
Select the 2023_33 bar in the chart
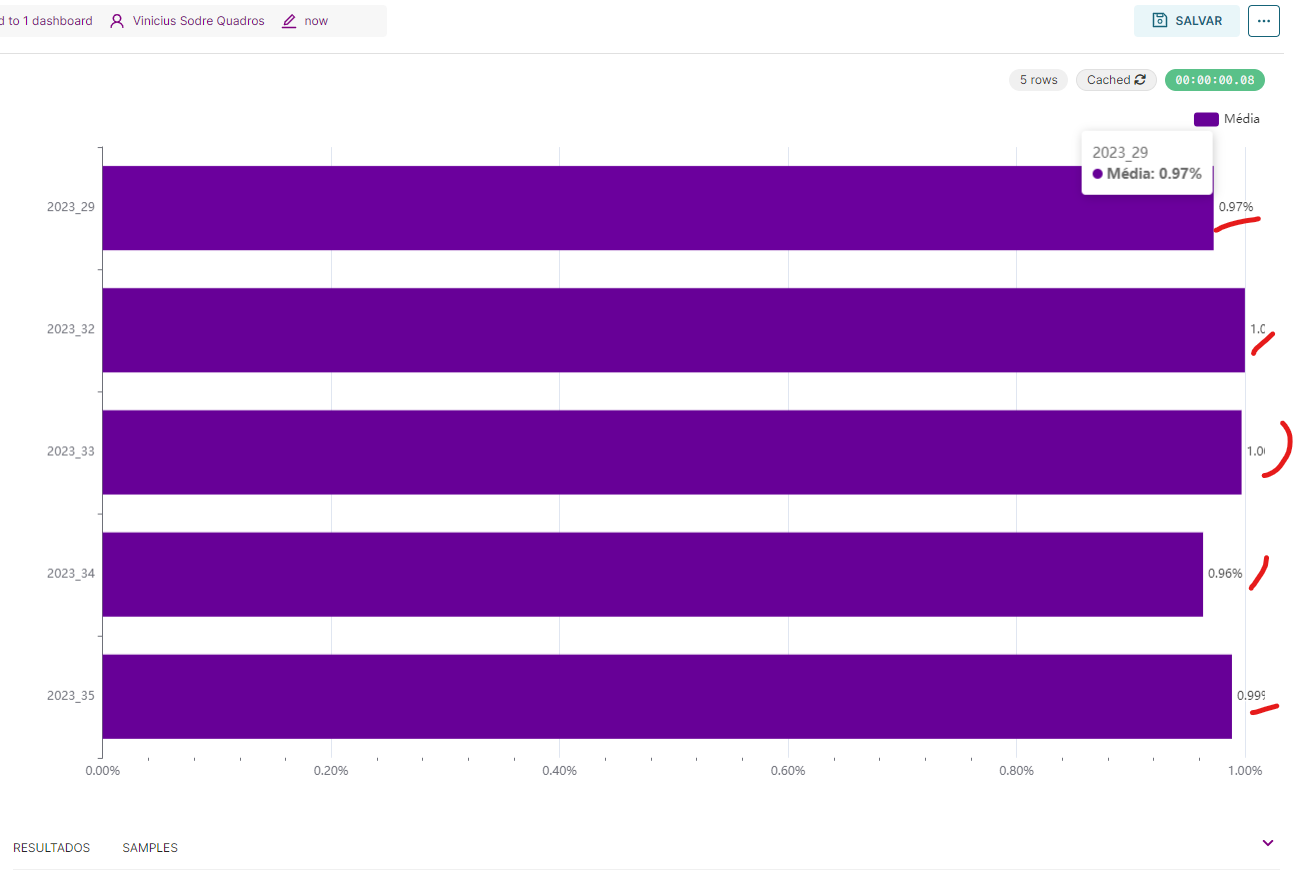point(670,451)
